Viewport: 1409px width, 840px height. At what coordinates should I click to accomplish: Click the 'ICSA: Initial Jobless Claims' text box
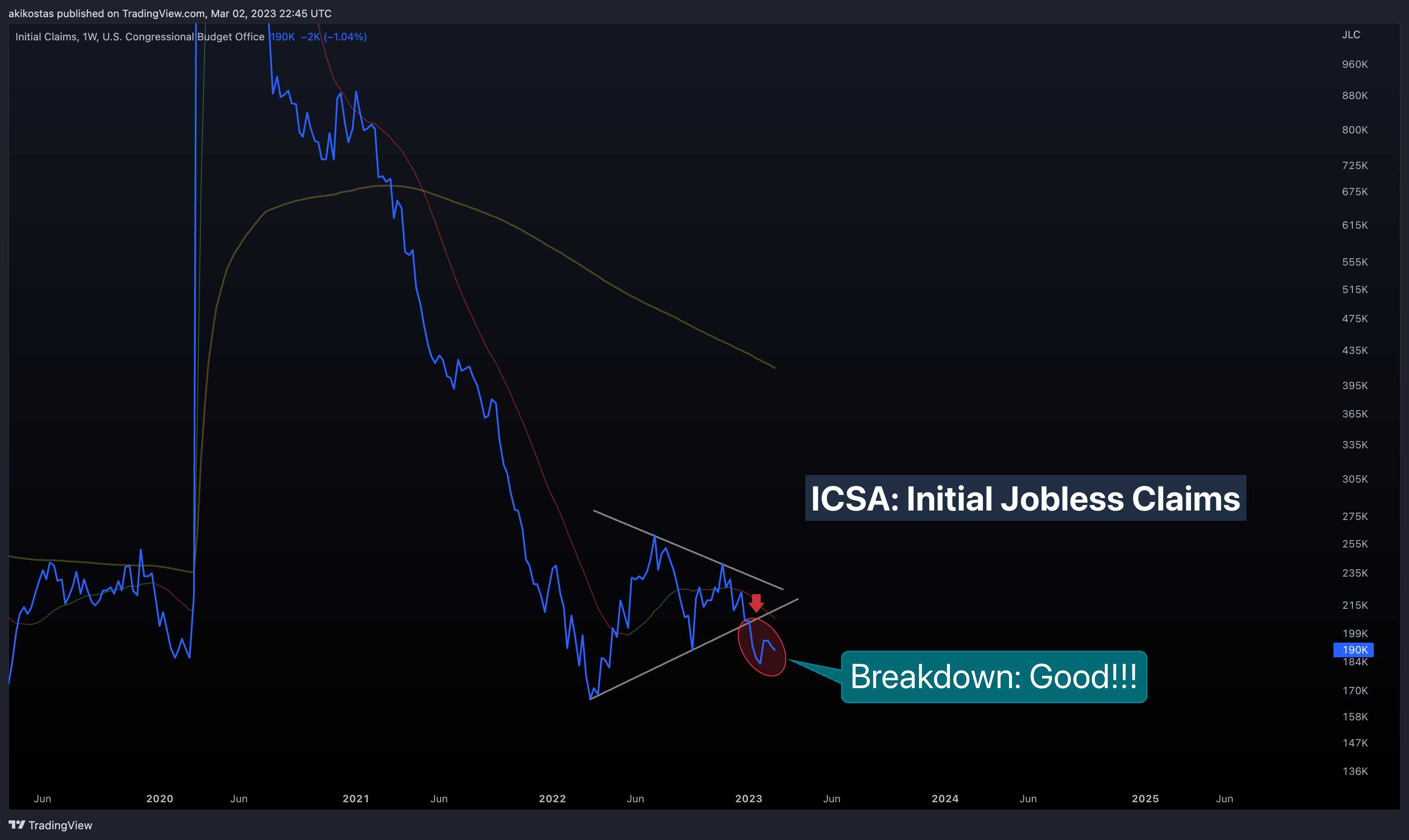1025,498
